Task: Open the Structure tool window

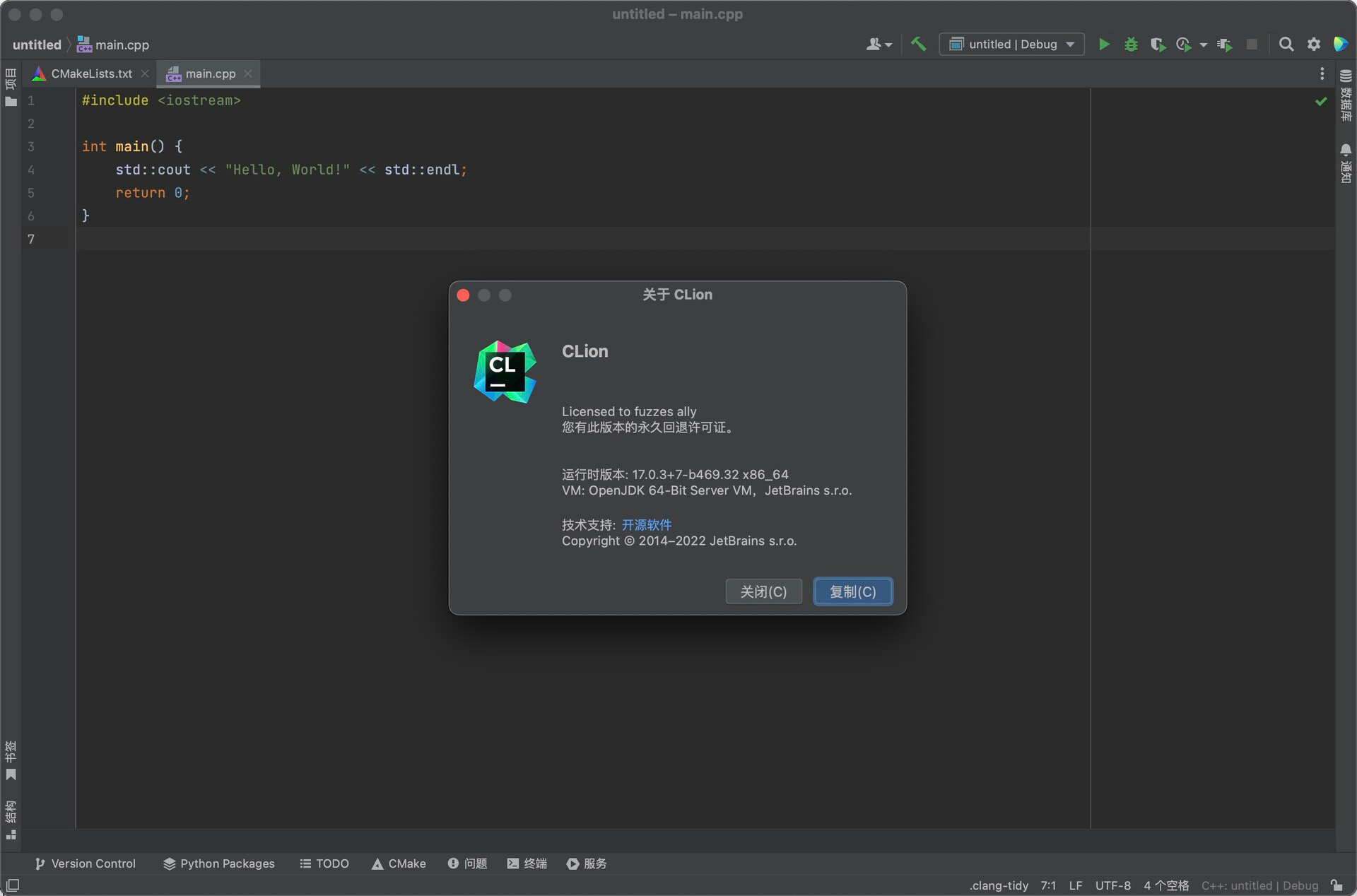Action: [x=11, y=820]
